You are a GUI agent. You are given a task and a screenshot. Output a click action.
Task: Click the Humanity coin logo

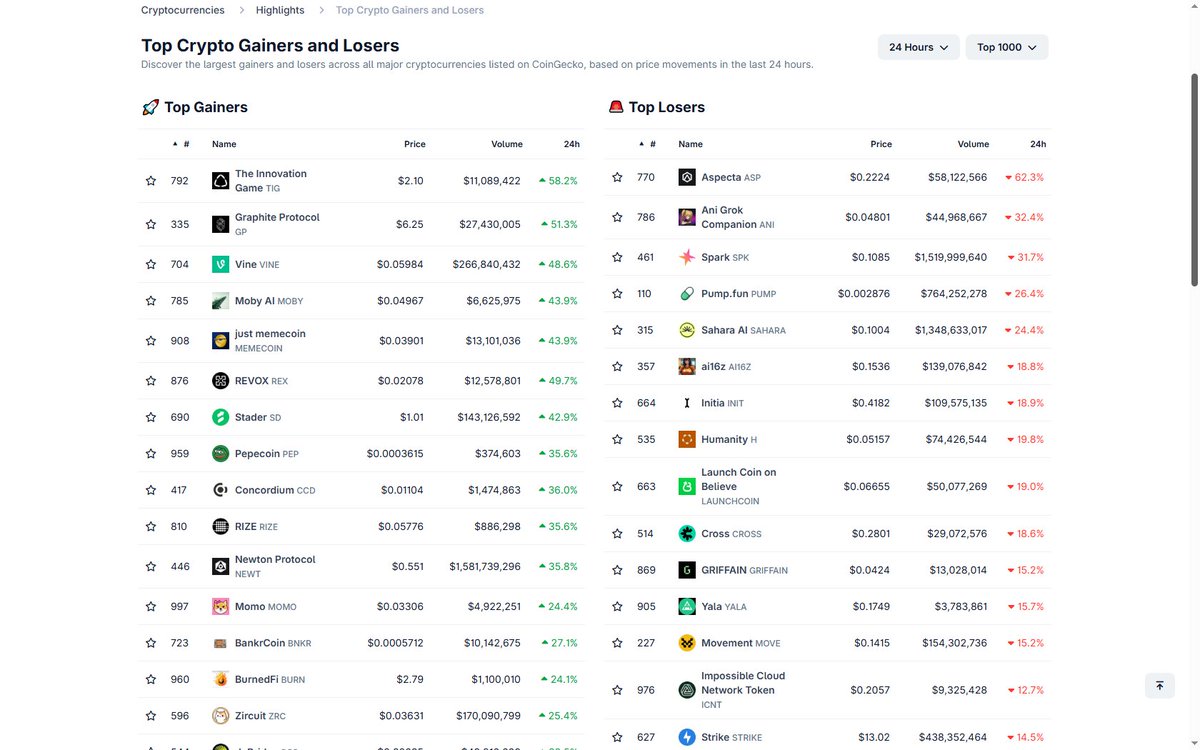(x=687, y=439)
